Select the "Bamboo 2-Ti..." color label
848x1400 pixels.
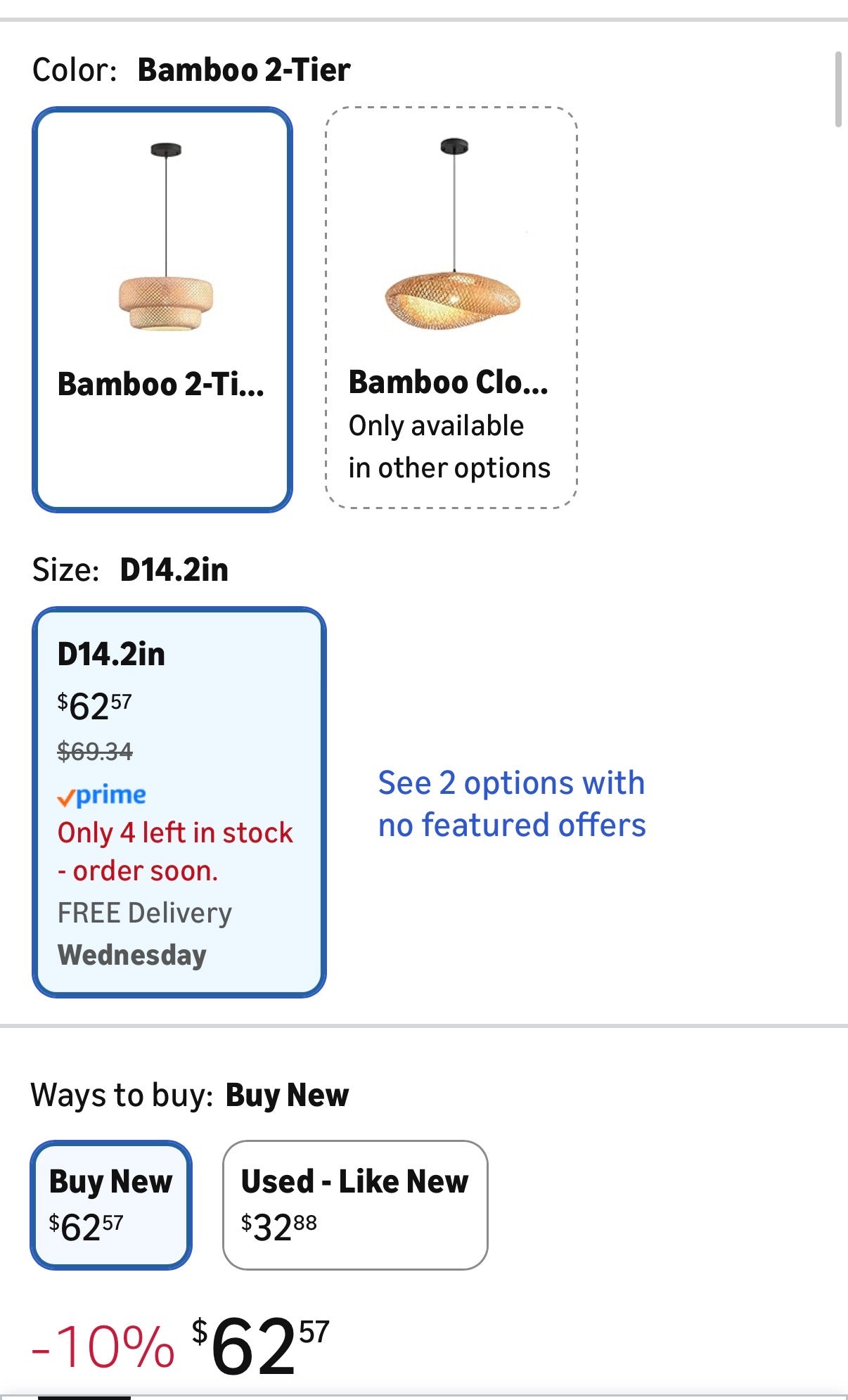tap(161, 385)
